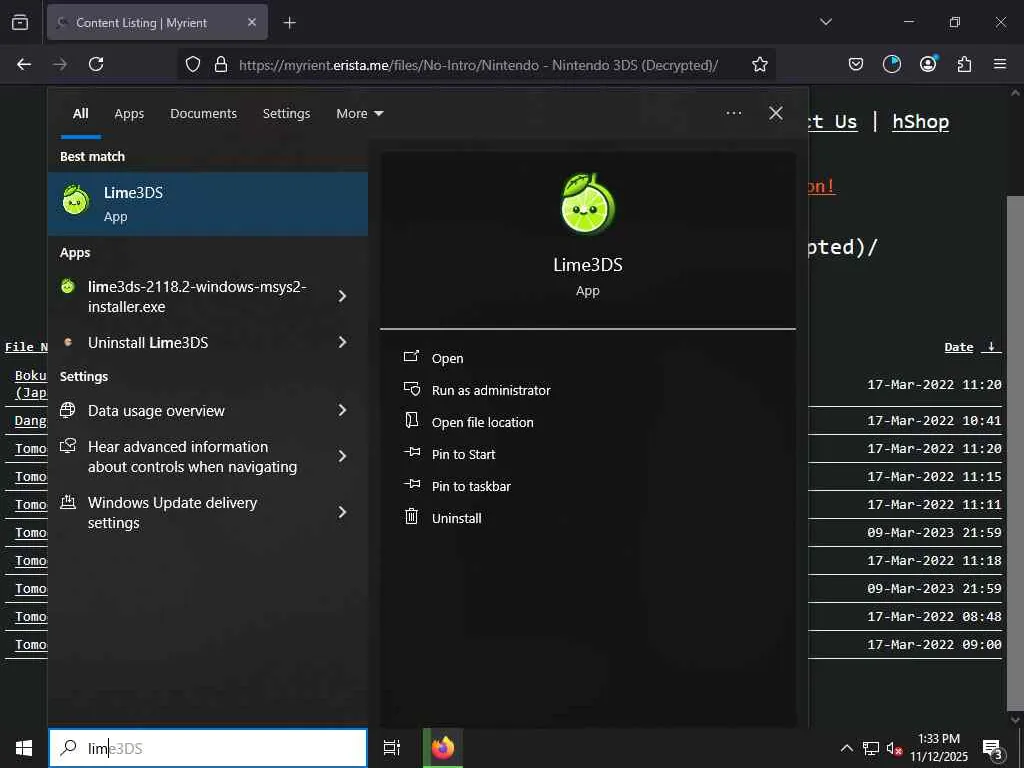The height and width of the screenshot is (768, 1024).
Task: Click the tracking protection shield icon
Action: (193, 64)
